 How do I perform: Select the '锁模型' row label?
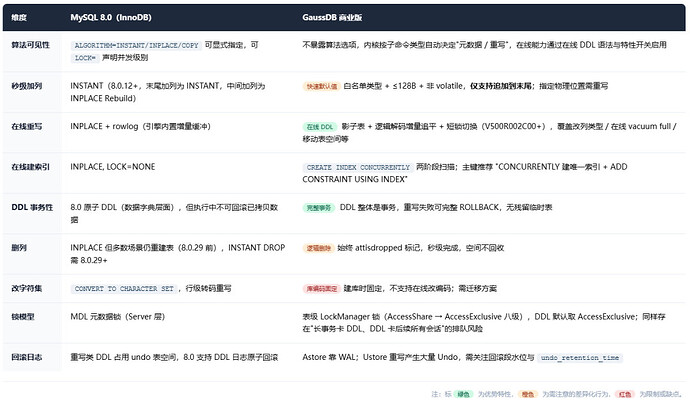point(23,316)
